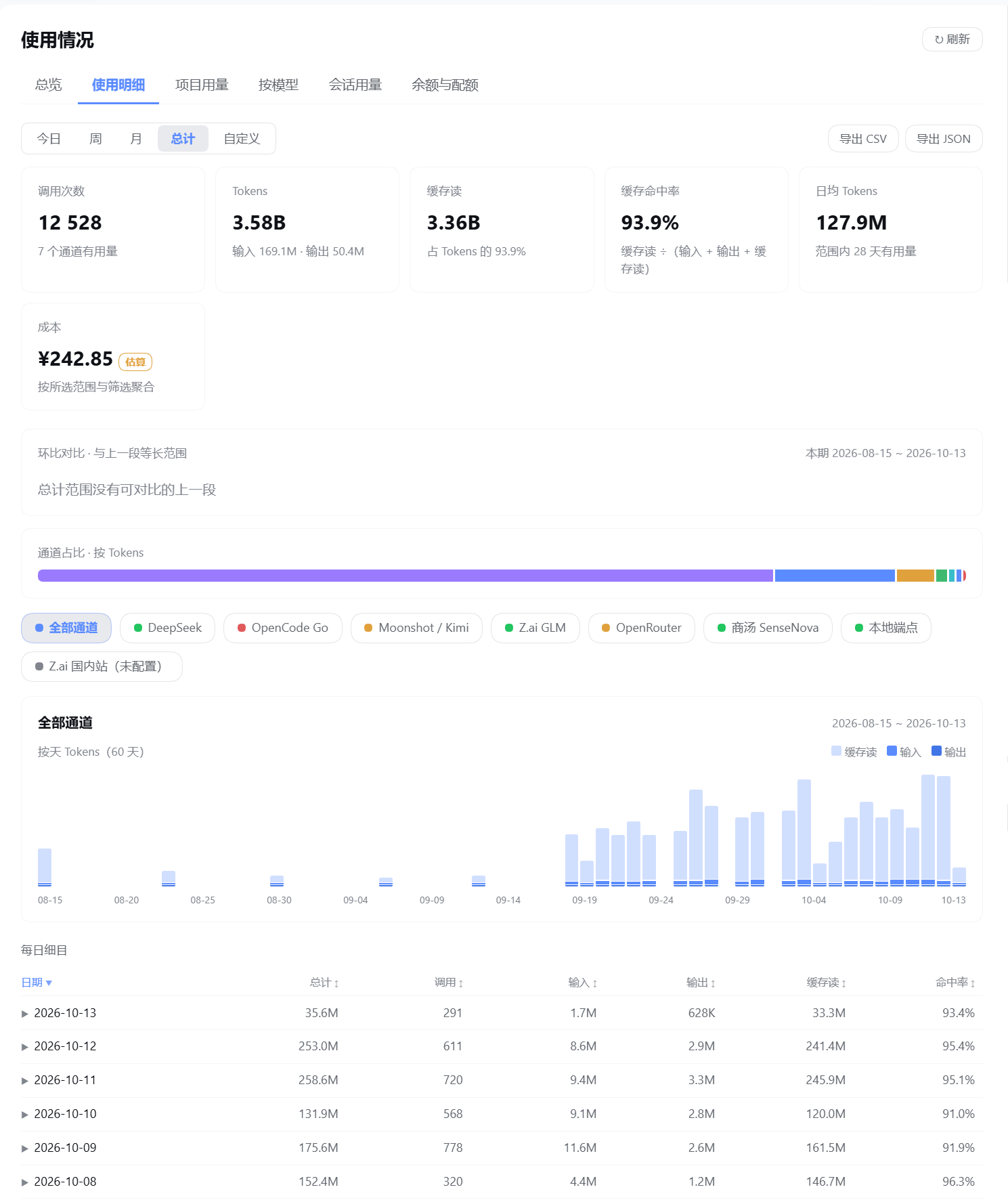This screenshot has width=1008, height=1202.
Task: Sort table by 输出 column
Action: pyautogui.click(x=701, y=983)
